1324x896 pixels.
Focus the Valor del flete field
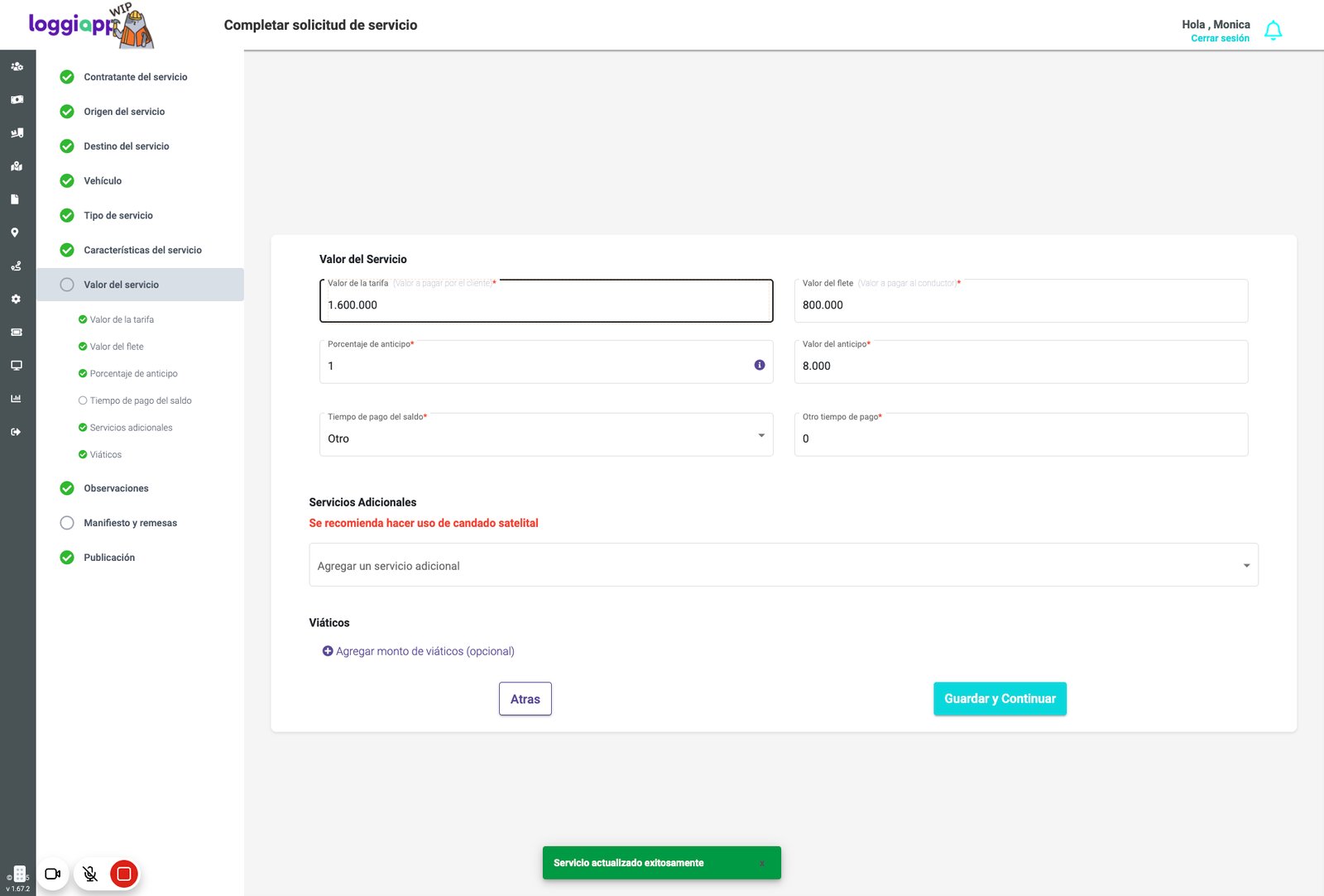click(x=1021, y=301)
